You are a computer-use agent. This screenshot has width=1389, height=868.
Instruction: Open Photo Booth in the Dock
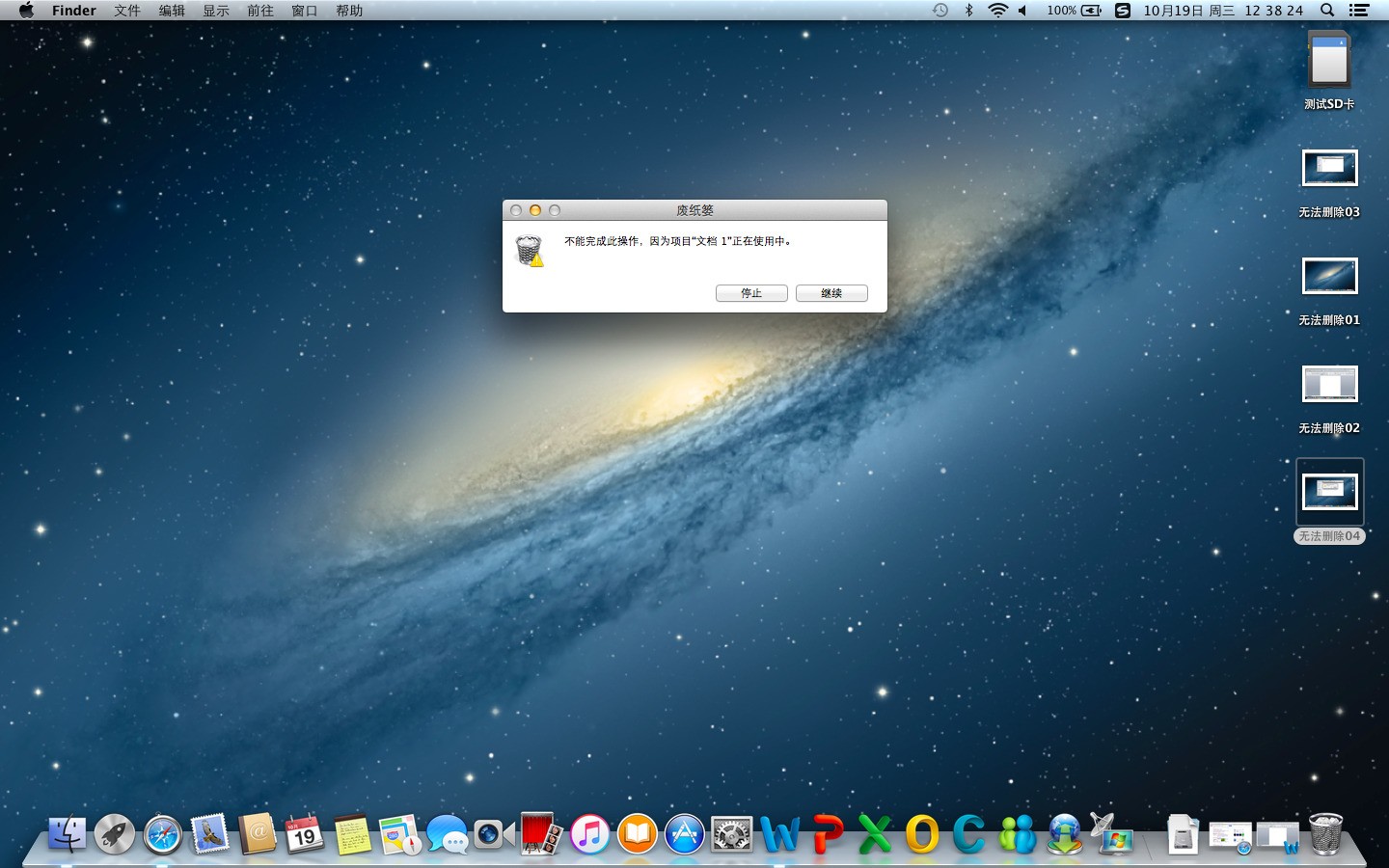point(541,833)
